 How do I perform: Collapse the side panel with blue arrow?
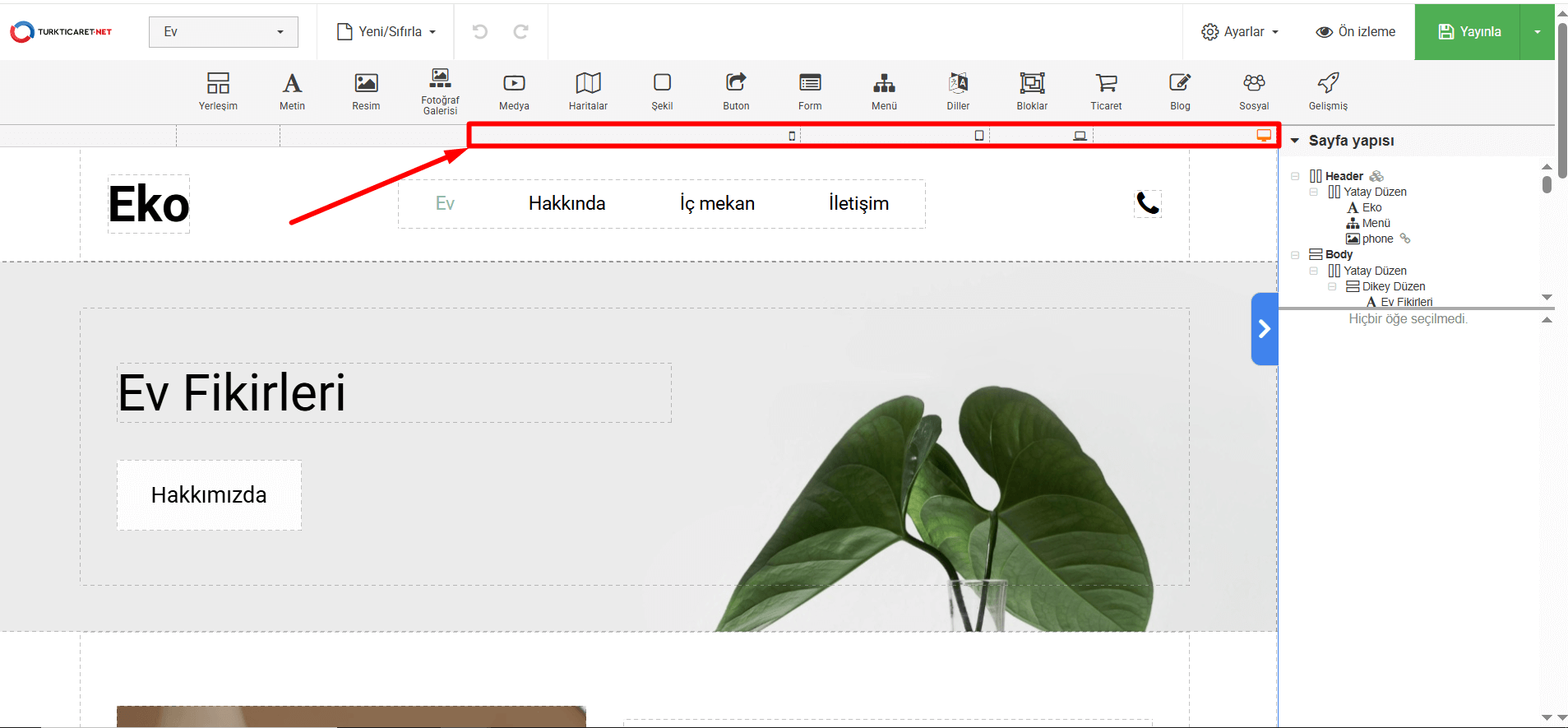click(x=1265, y=329)
